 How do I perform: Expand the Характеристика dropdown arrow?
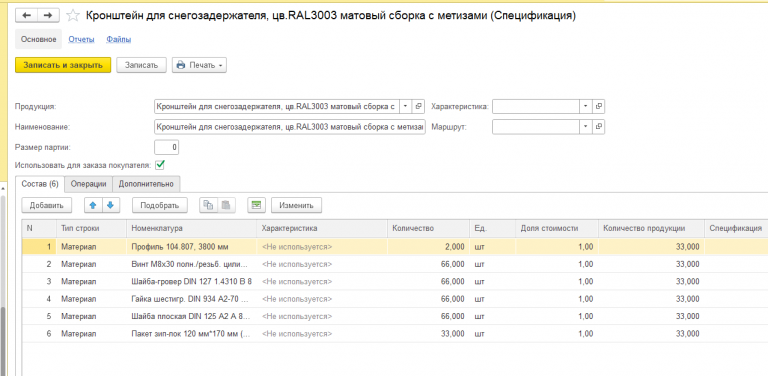point(586,106)
